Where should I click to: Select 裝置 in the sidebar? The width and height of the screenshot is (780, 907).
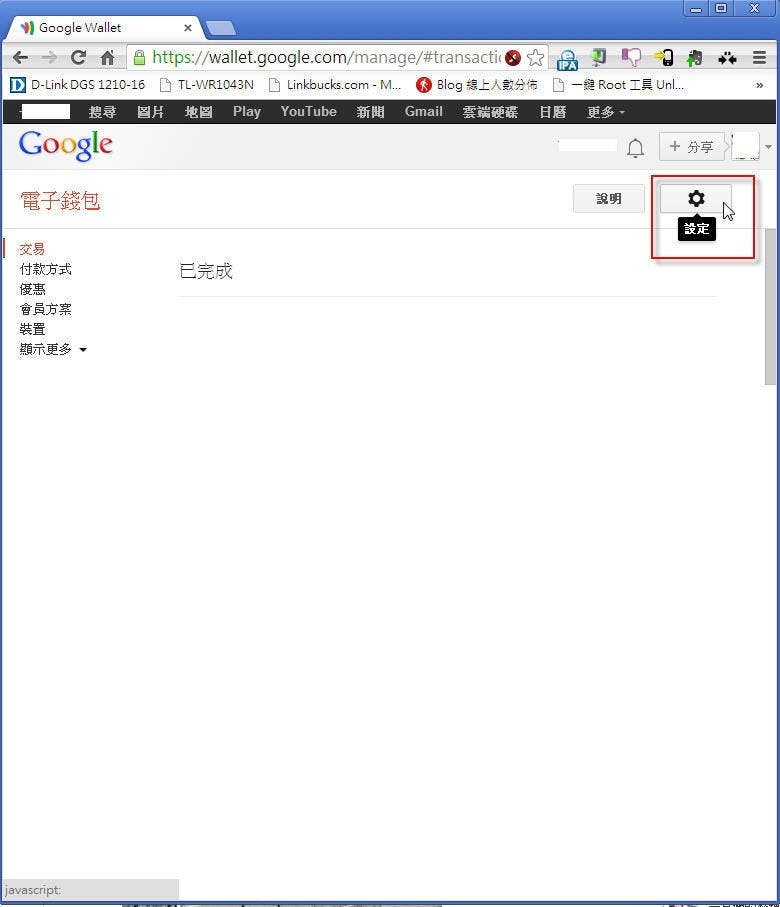pyautogui.click(x=32, y=329)
